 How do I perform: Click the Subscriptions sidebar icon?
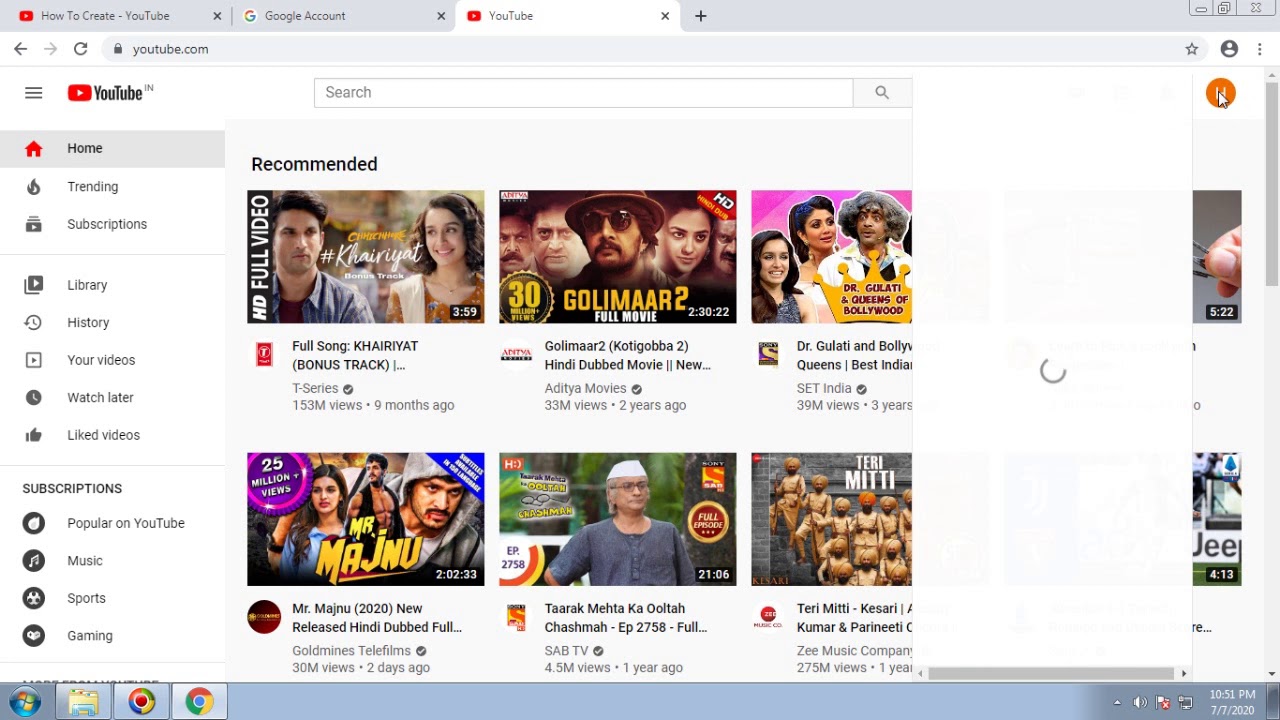pyautogui.click(x=34, y=224)
